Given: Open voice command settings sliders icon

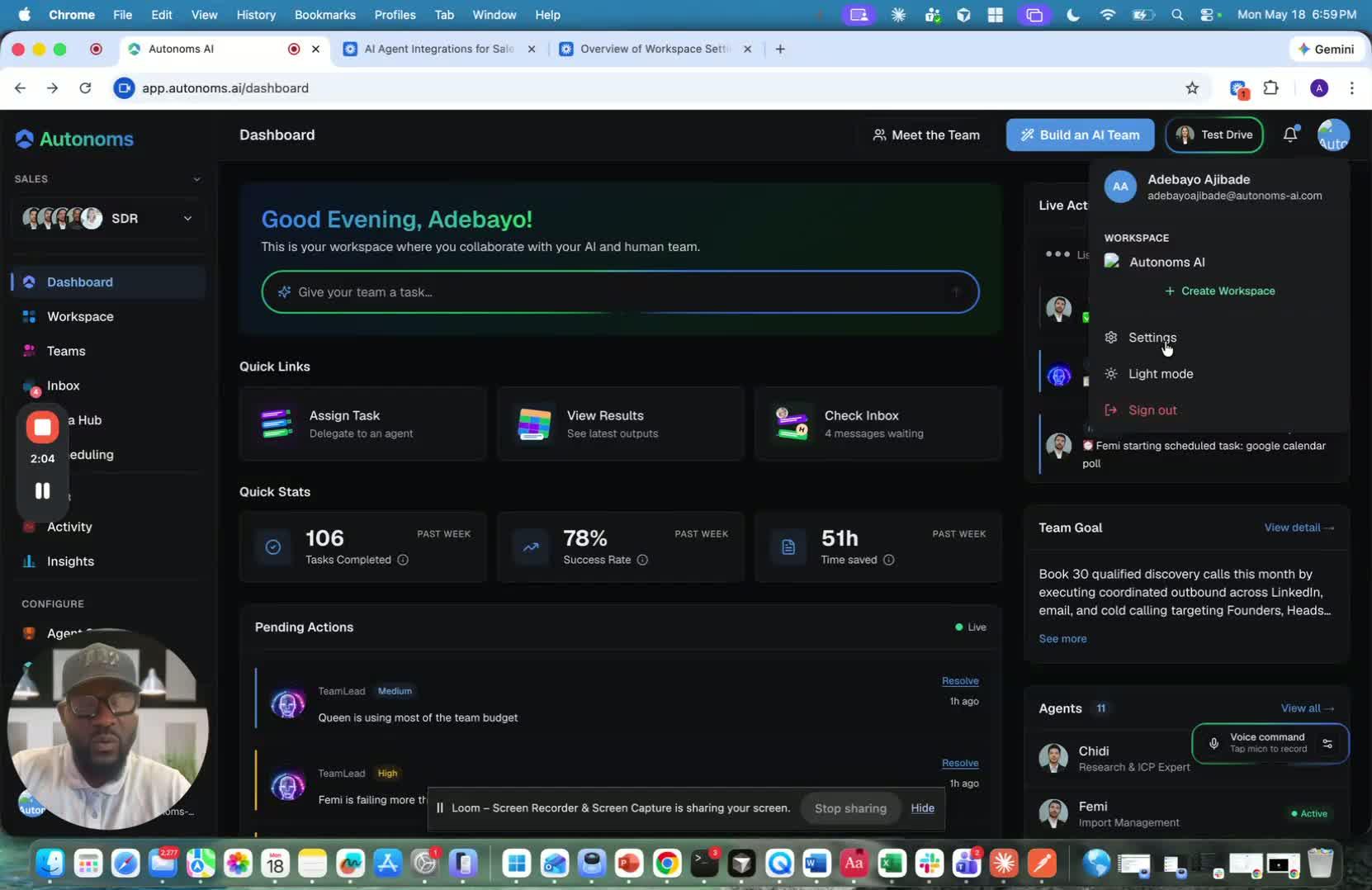Looking at the screenshot, I should (x=1327, y=744).
